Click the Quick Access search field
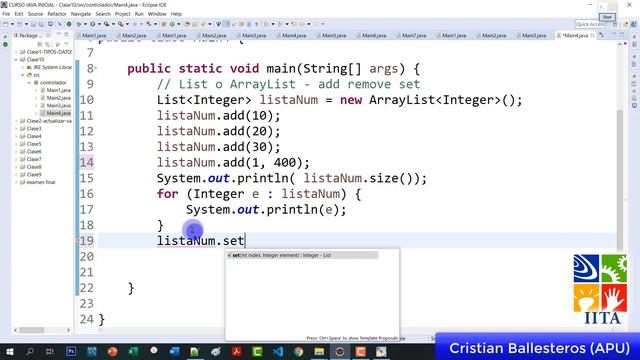This screenshot has height=360, width=640. pyautogui.click(x=590, y=24)
